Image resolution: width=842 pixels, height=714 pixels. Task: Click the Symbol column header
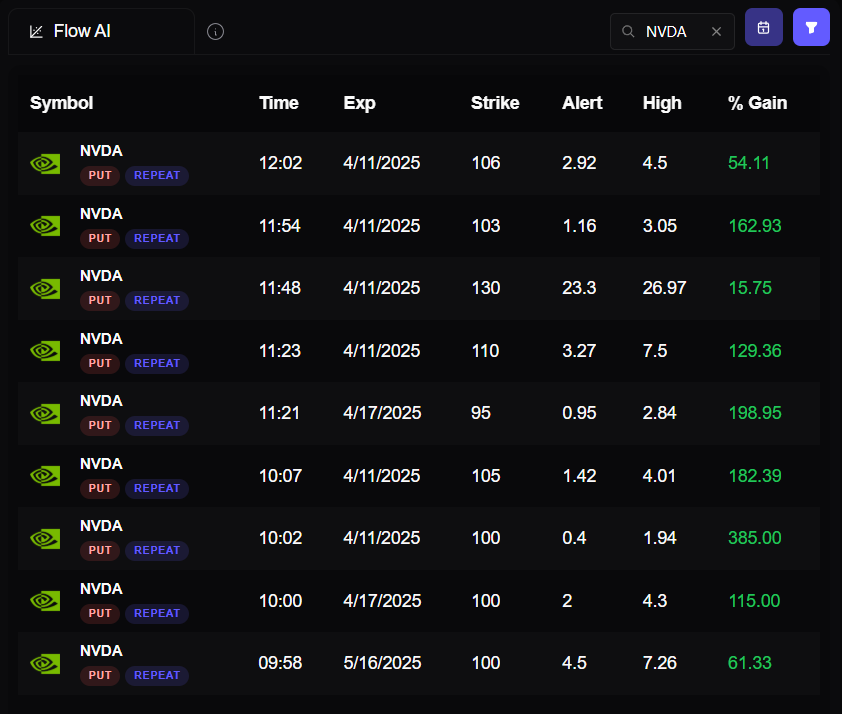[x=62, y=103]
